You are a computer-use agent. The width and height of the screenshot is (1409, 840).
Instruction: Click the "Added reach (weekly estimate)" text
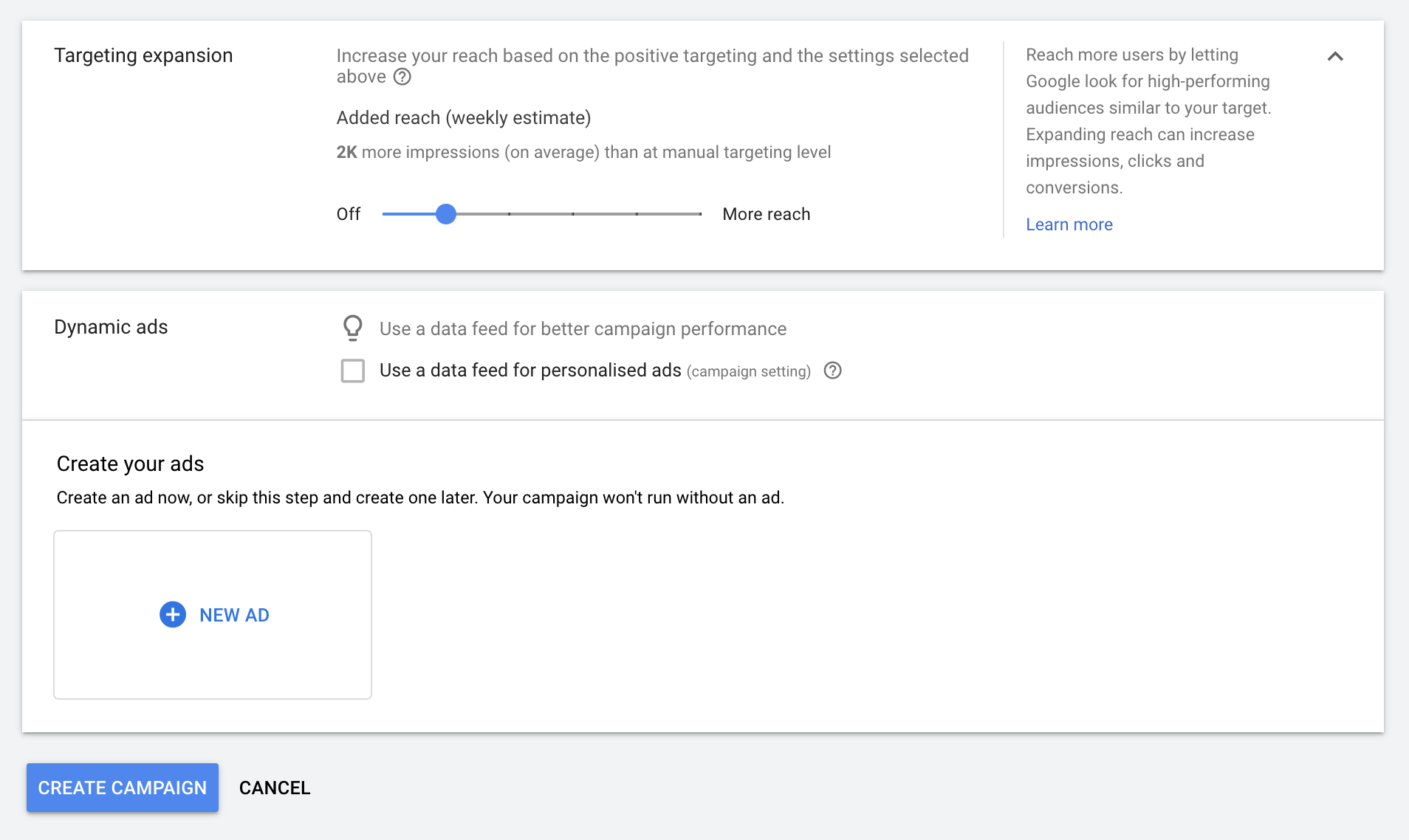point(463,118)
